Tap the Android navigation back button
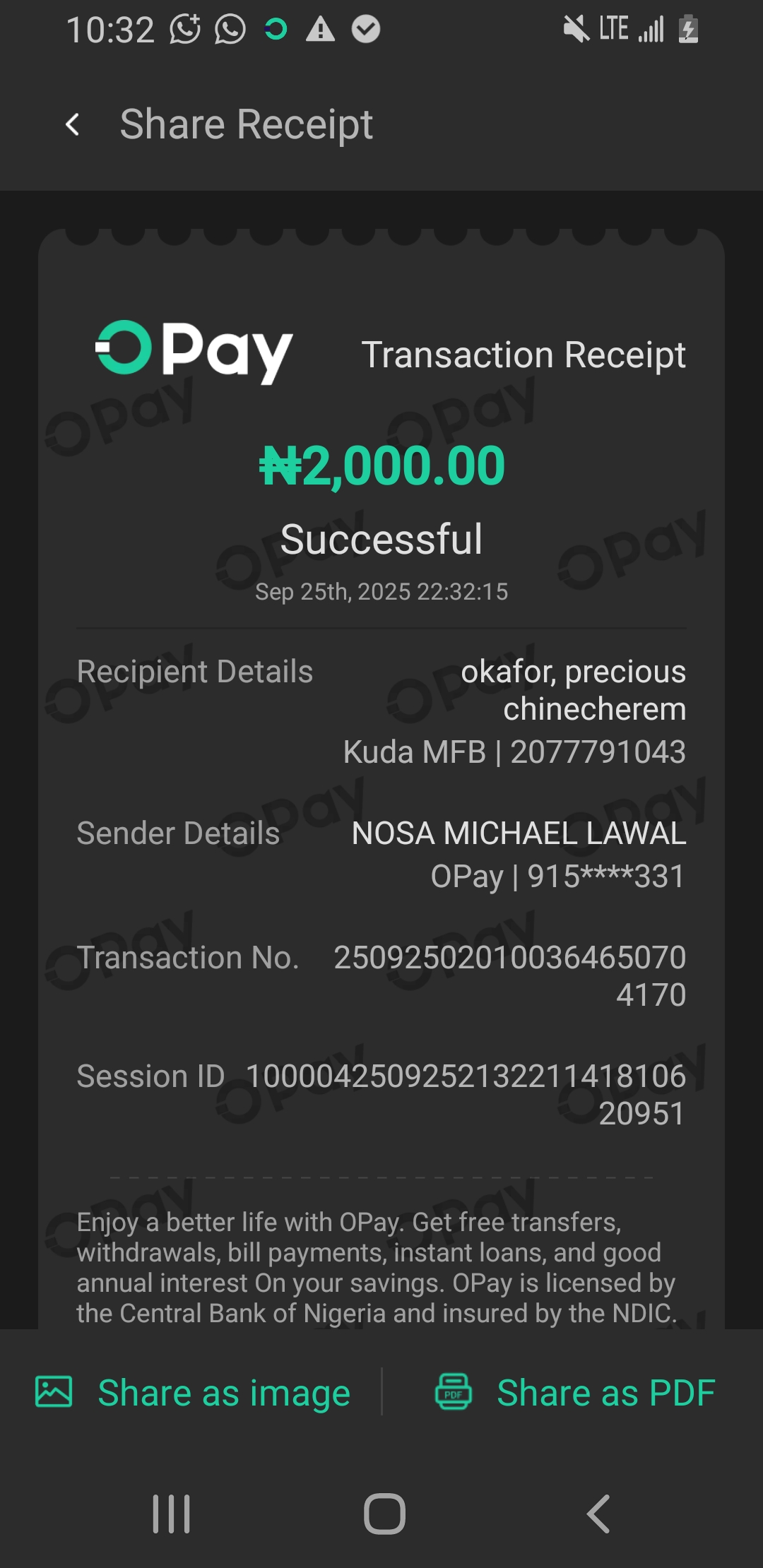Image resolution: width=763 pixels, height=1568 pixels. (x=598, y=1514)
